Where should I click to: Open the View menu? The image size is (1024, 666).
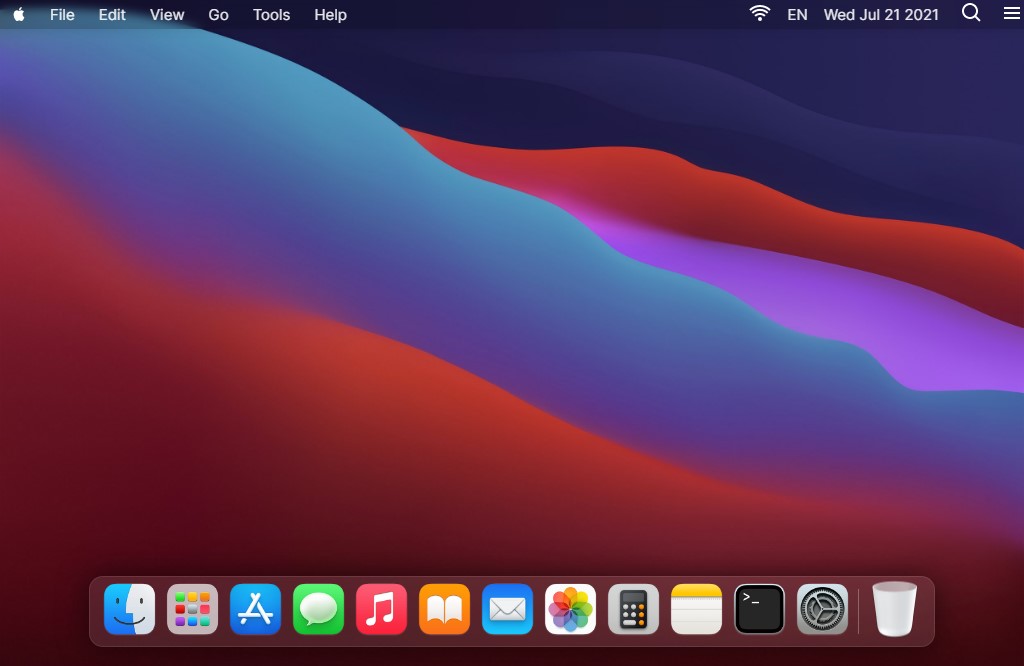click(x=167, y=14)
